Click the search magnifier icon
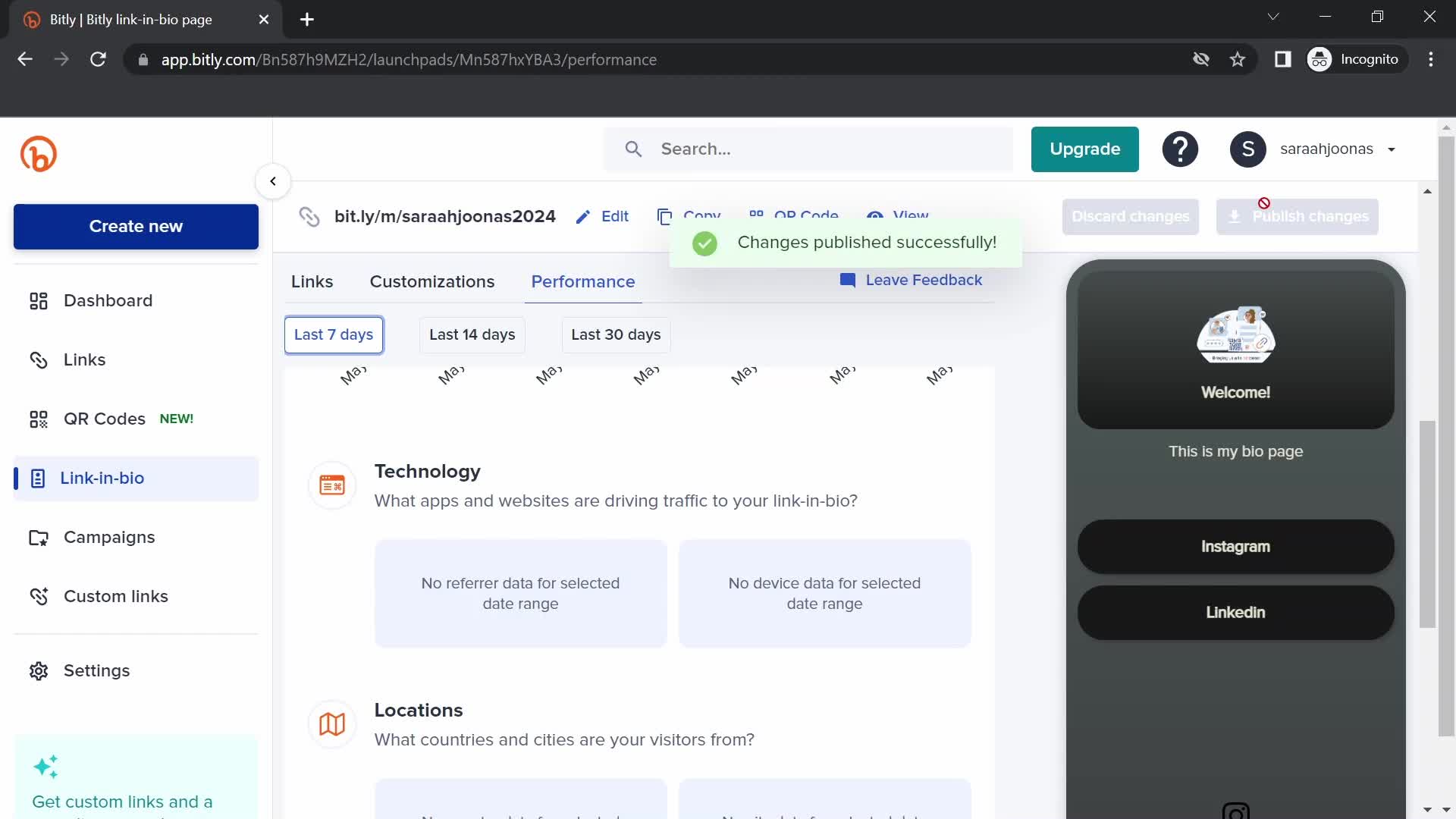1456x819 pixels. tap(633, 149)
